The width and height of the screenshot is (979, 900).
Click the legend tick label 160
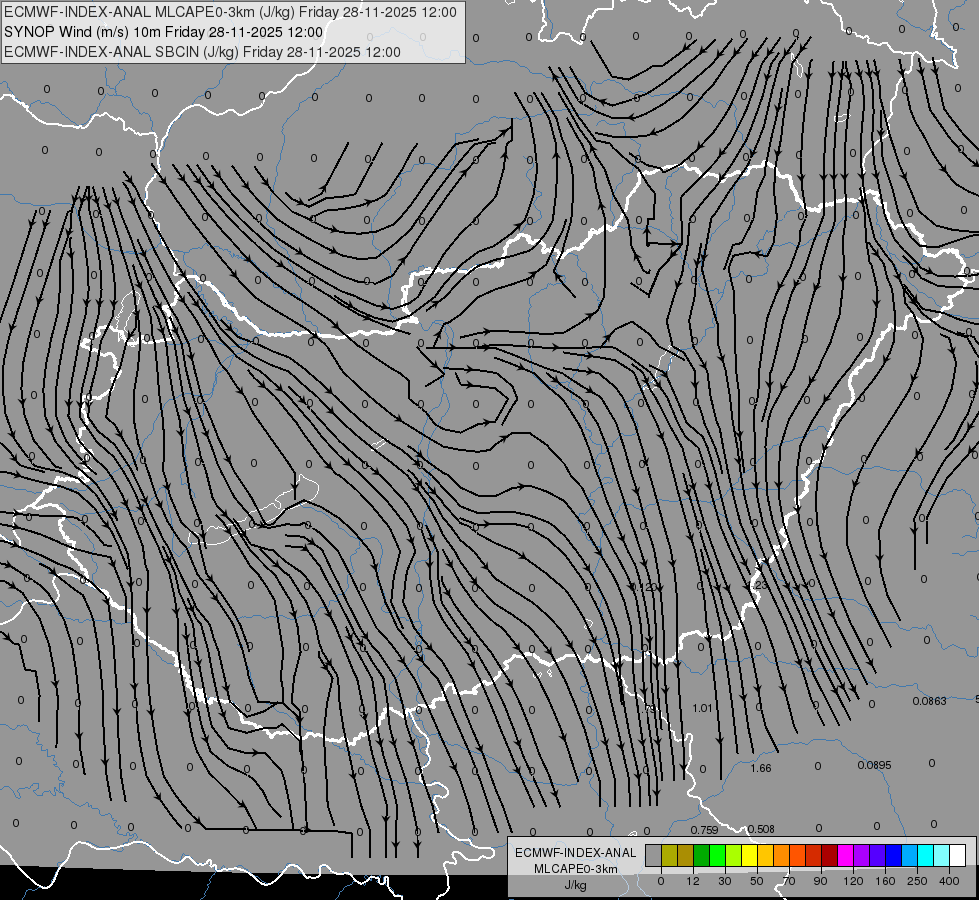pos(885,881)
